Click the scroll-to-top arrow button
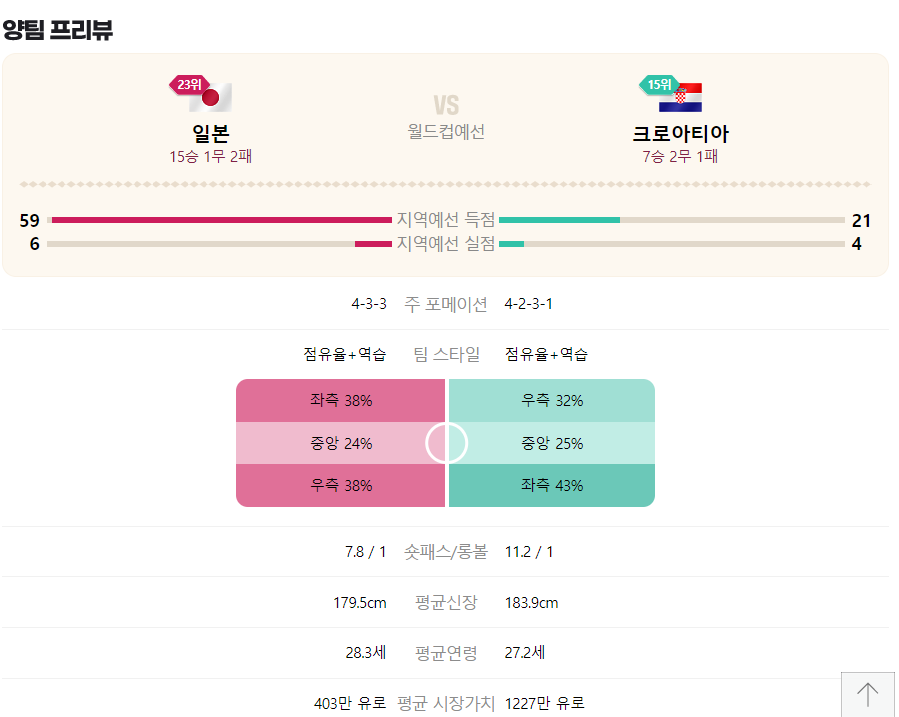 click(869, 692)
